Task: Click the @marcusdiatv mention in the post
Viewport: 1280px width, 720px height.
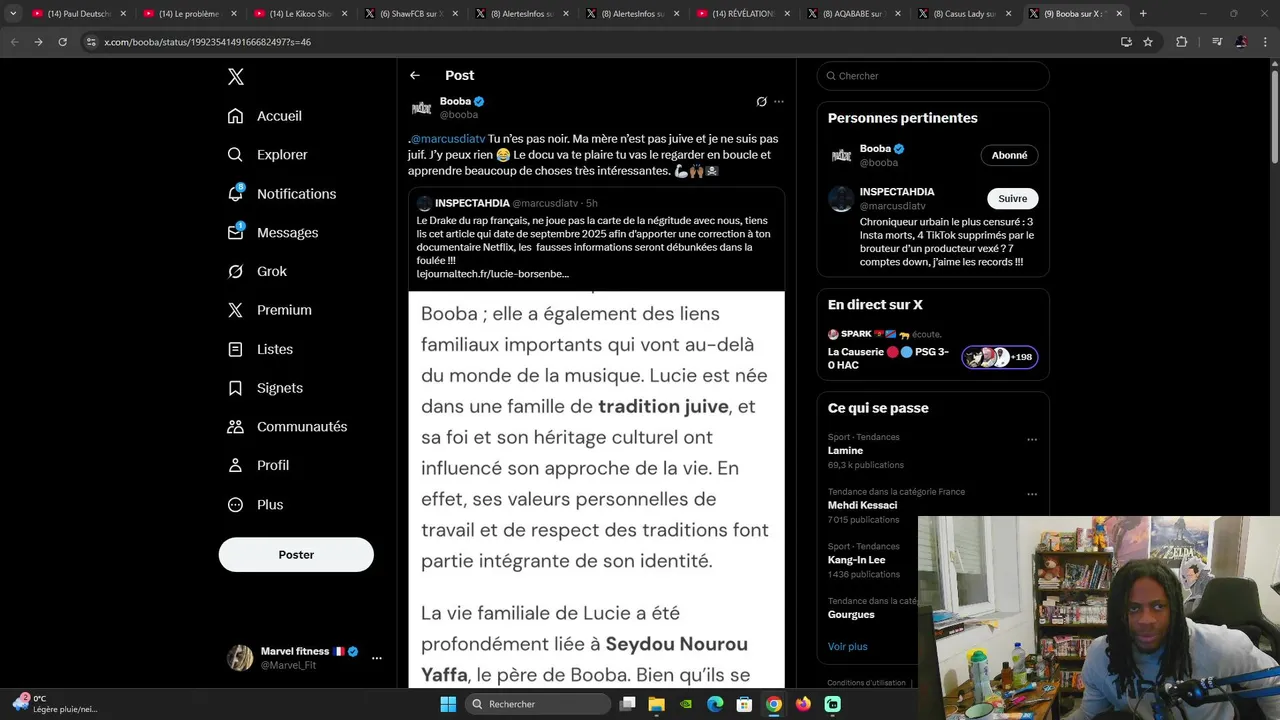Action: pos(448,139)
